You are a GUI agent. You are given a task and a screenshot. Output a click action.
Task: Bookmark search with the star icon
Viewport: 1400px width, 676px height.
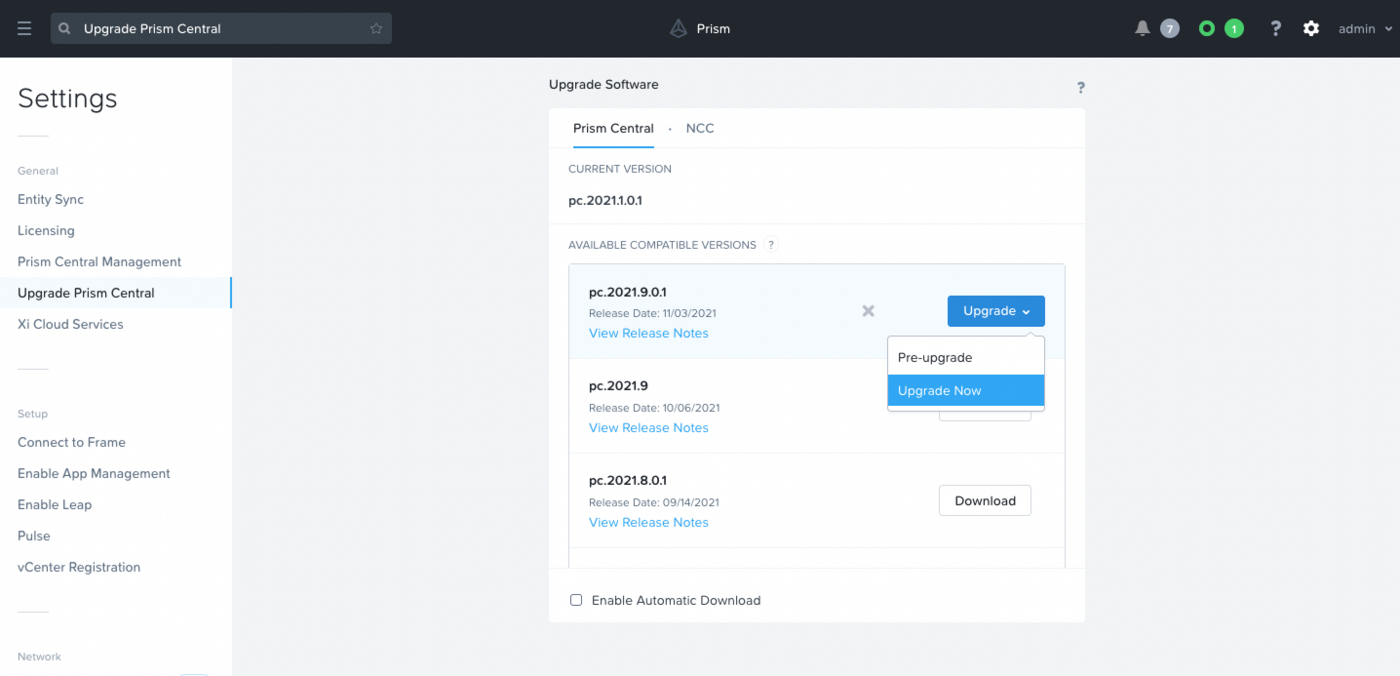click(376, 29)
